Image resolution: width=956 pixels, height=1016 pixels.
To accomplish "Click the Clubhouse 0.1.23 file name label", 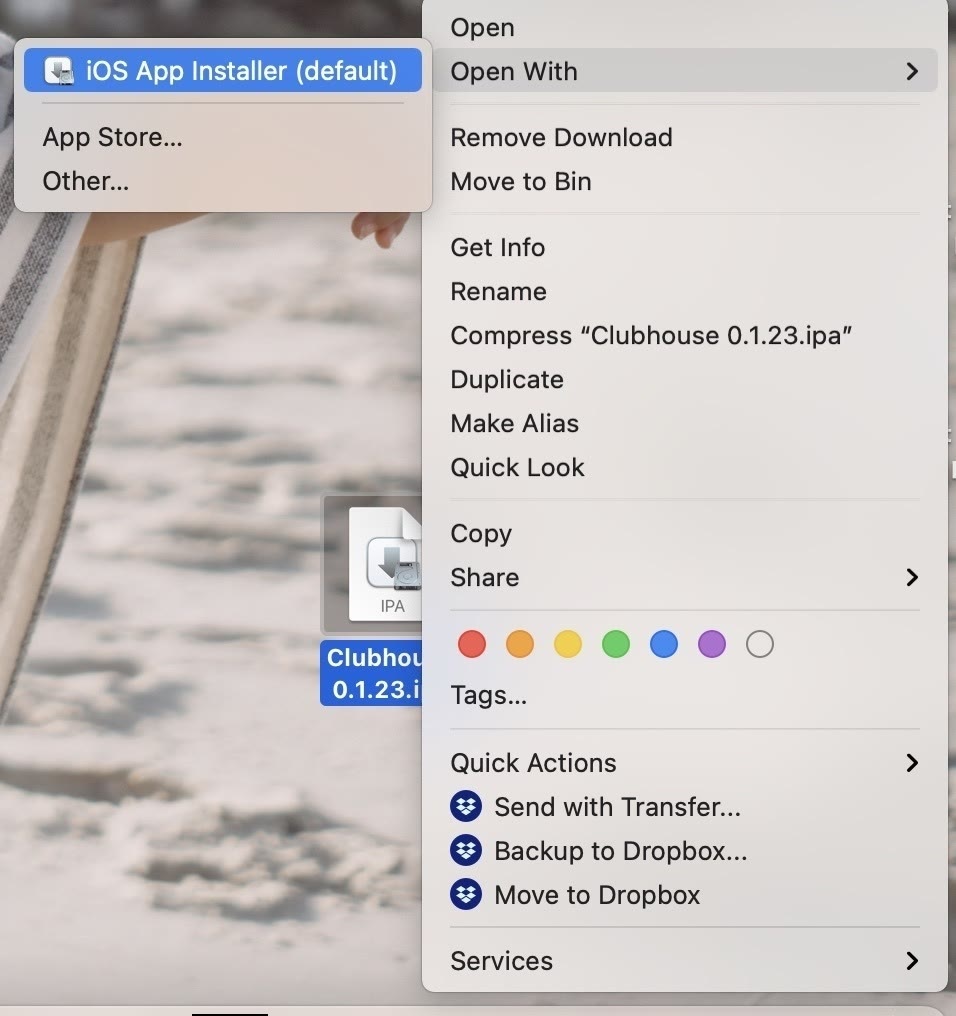I will pyautogui.click(x=374, y=674).
